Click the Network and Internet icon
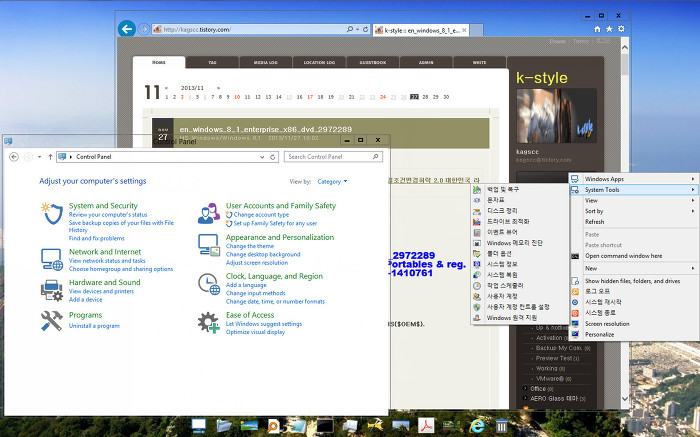The height and width of the screenshot is (437, 700). (x=52, y=259)
